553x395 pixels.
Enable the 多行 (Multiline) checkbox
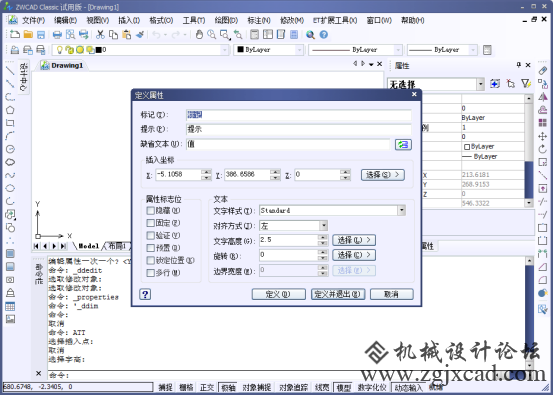click(151, 273)
